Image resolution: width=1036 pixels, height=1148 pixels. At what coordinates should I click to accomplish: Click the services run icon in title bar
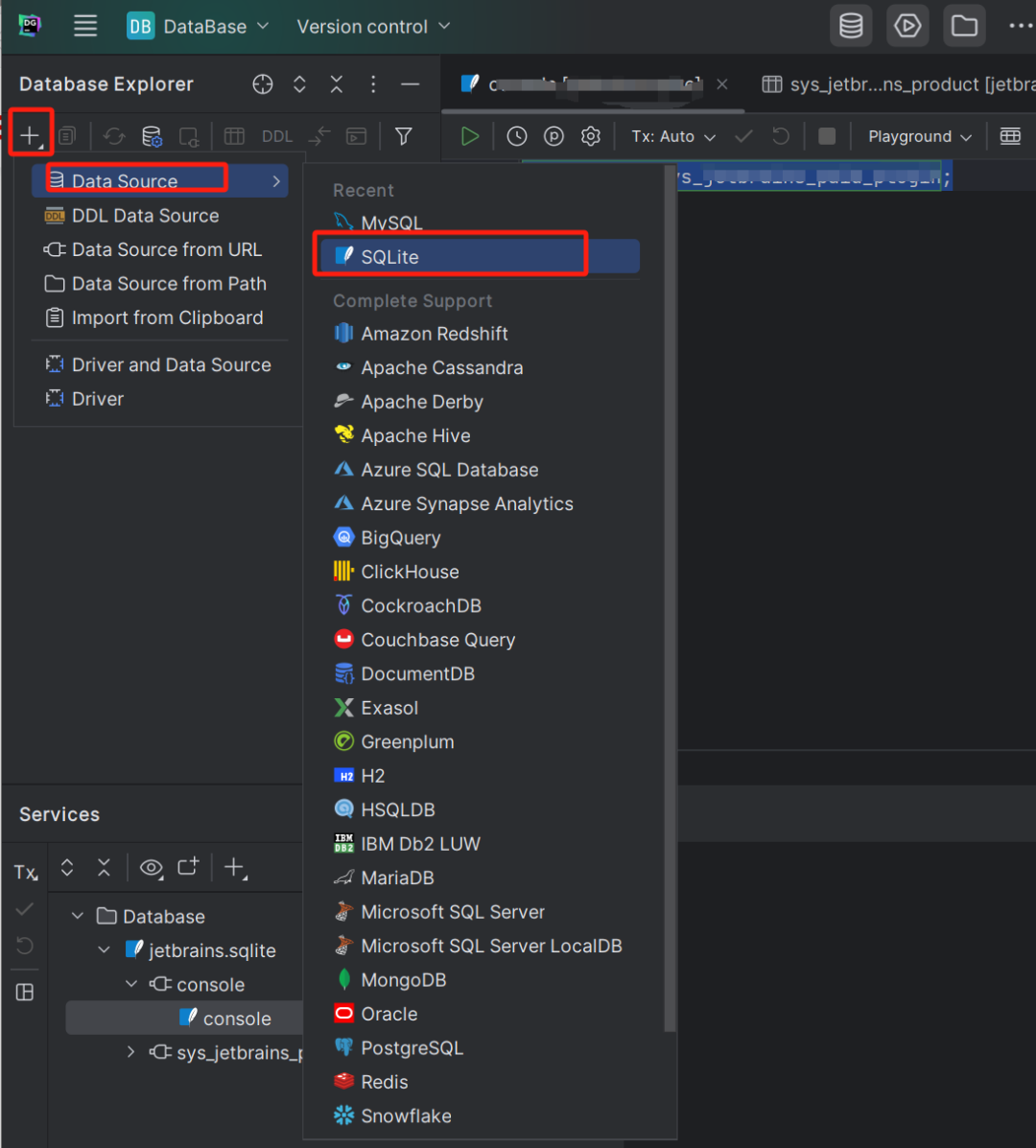(x=907, y=26)
